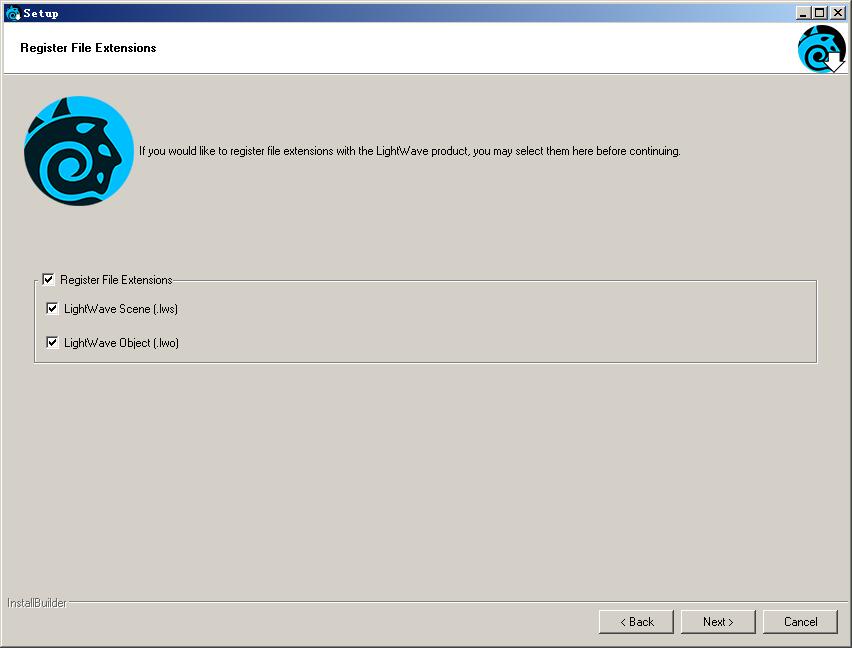The image size is (852, 648).
Task: Click the 'Setup' window title text
Action: point(41,14)
